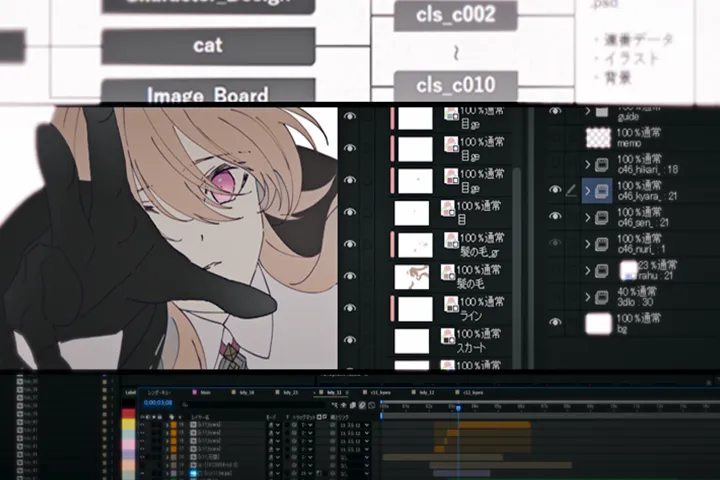Expand the o46_nuri folder
720x480 pixels.
[588, 244]
